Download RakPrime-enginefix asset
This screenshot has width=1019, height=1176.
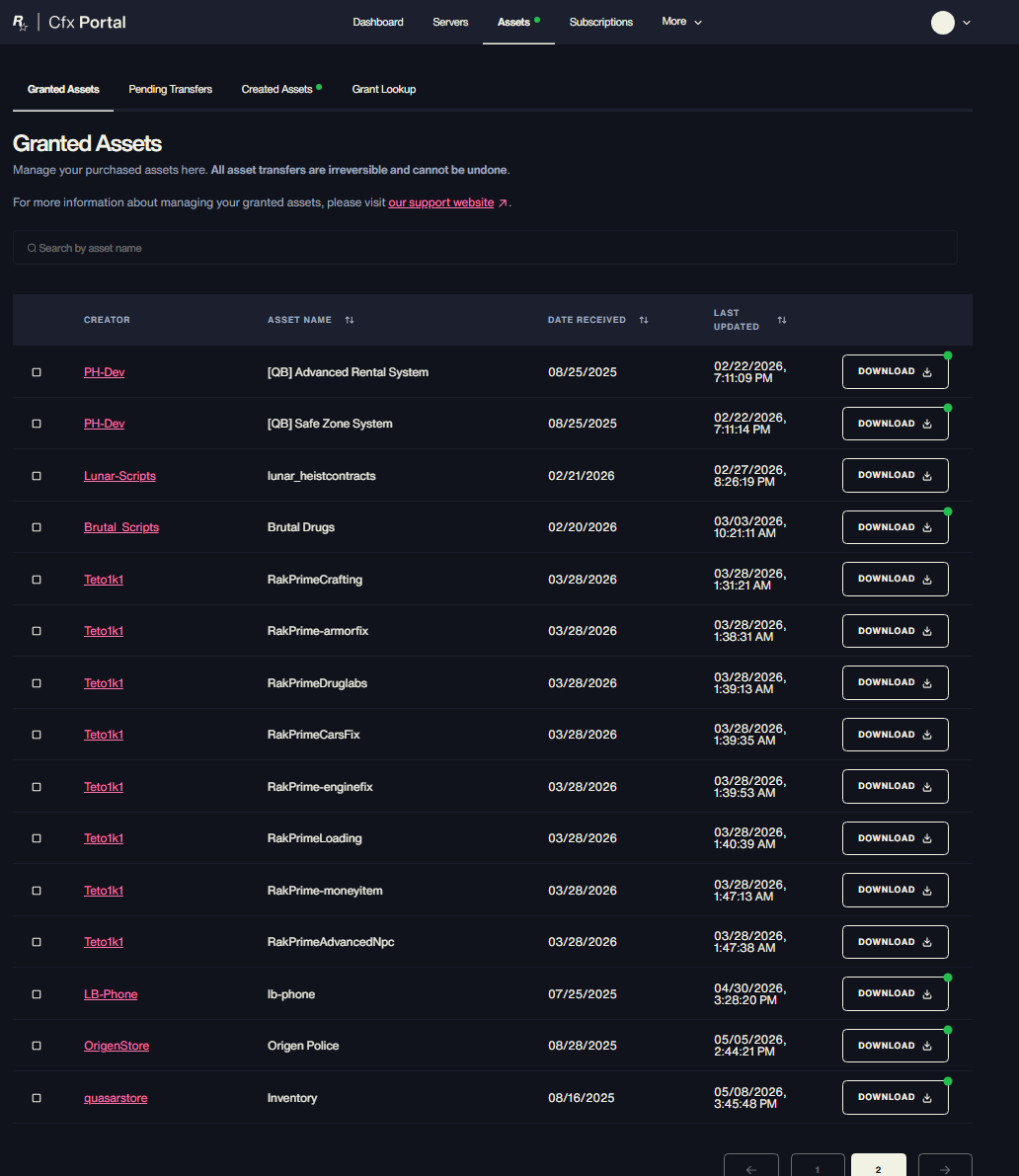(x=896, y=786)
